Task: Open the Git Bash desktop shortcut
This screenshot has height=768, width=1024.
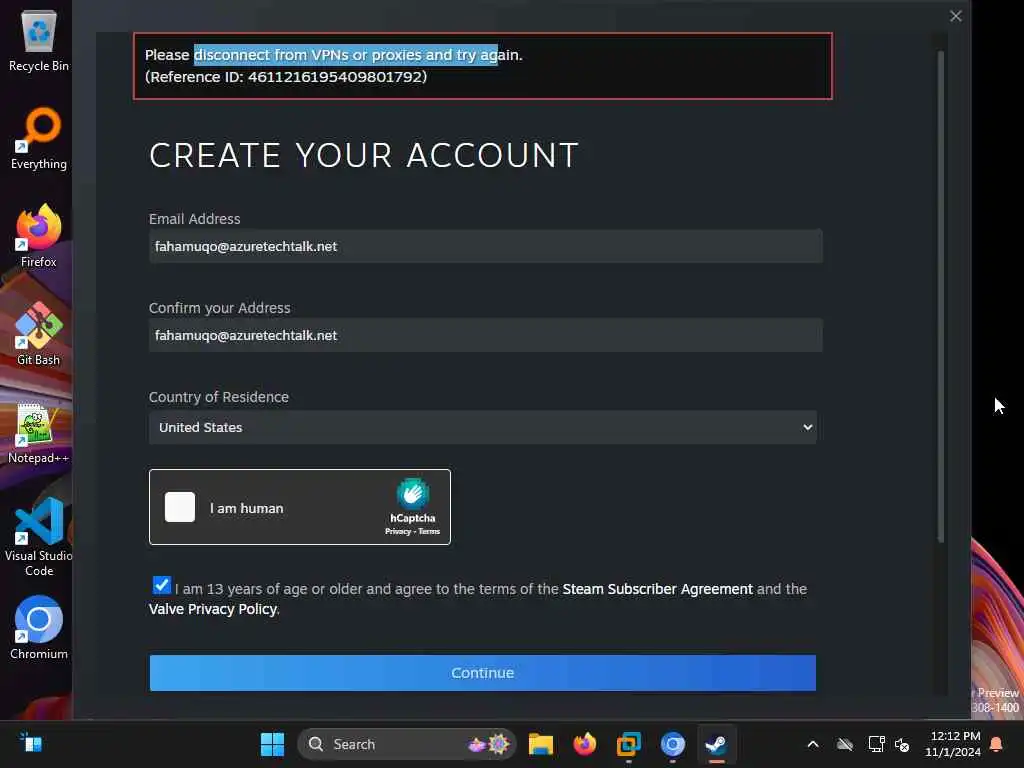Action: pyautogui.click(x=39, y=334)
